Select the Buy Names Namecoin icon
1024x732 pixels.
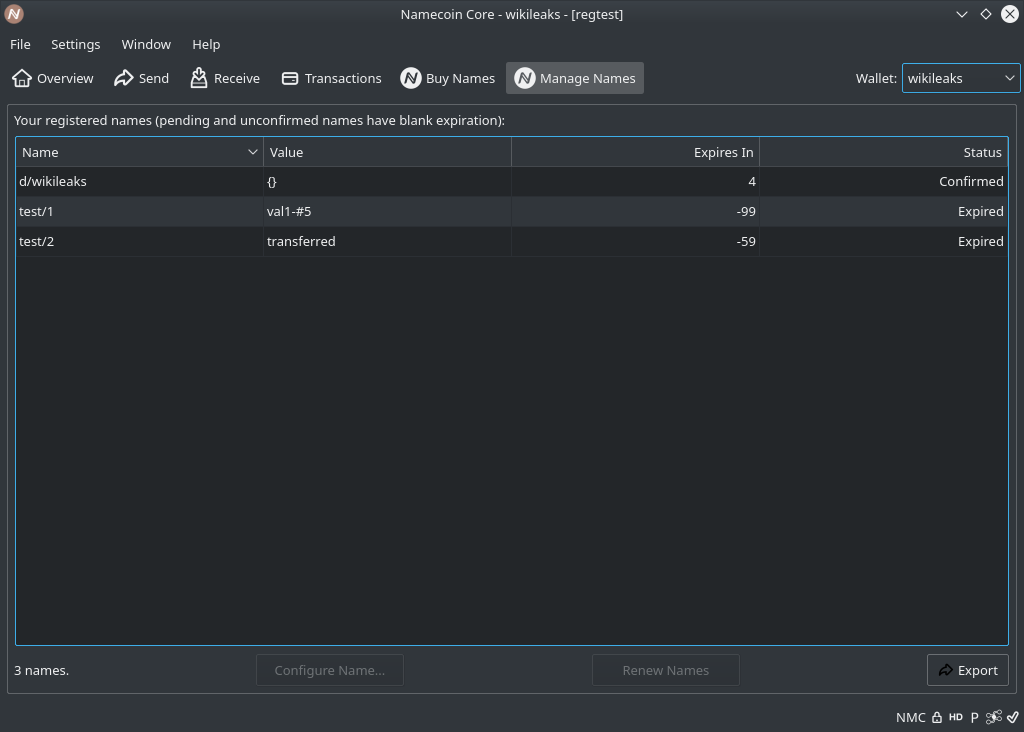(x=411, y=78)
